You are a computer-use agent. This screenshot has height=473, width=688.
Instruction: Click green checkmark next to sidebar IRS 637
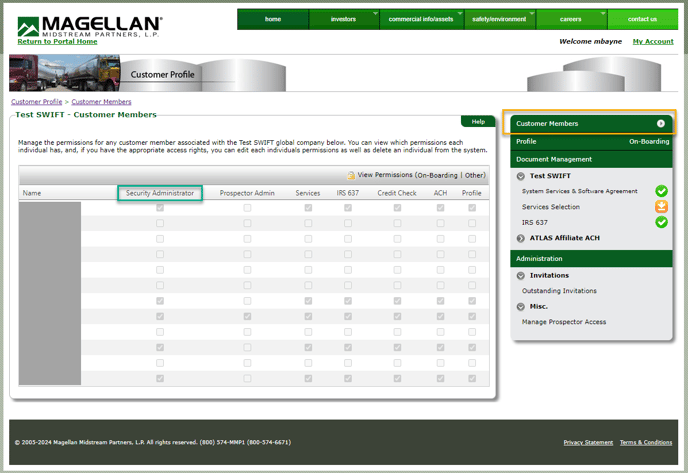(x=661, y=222)
